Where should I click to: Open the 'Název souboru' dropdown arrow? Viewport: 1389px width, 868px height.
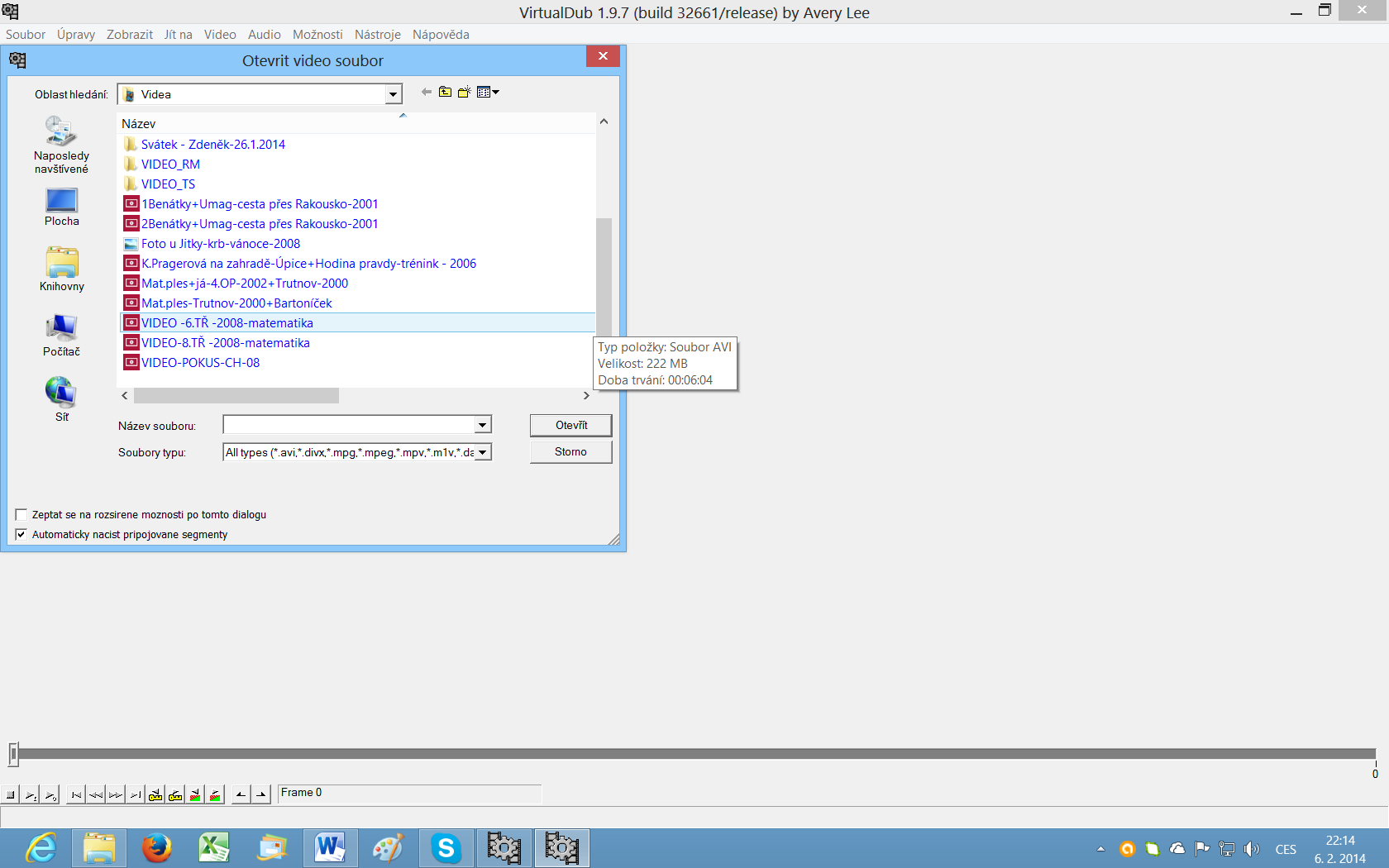click(483, 425)
